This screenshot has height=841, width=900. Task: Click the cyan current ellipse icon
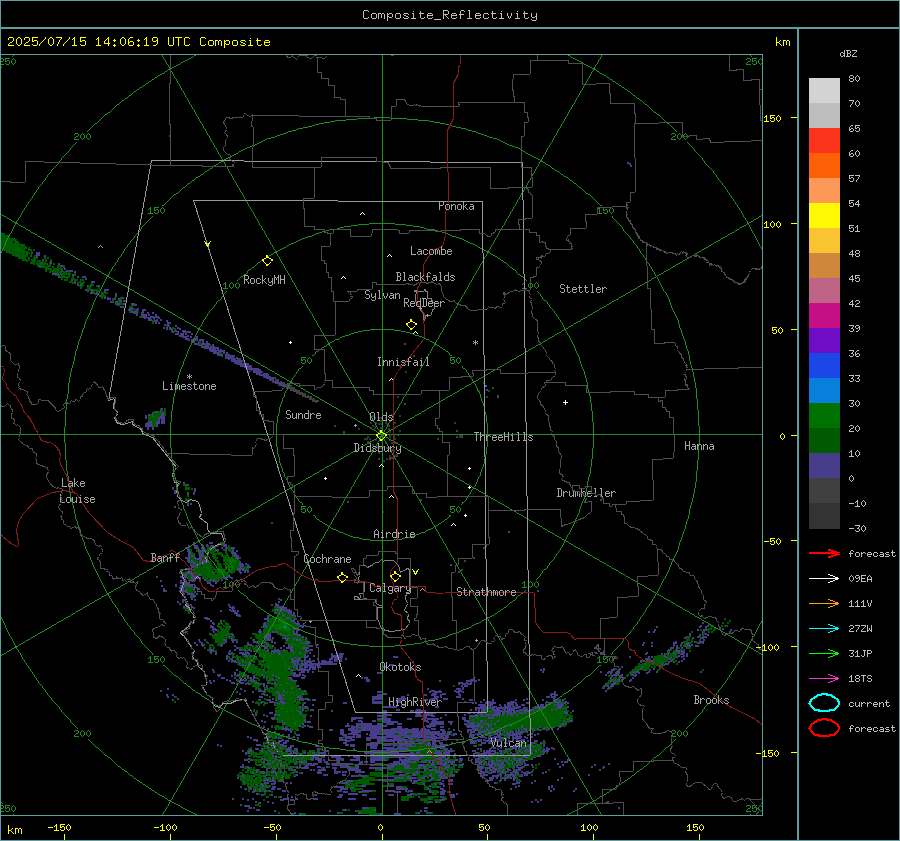824,703
